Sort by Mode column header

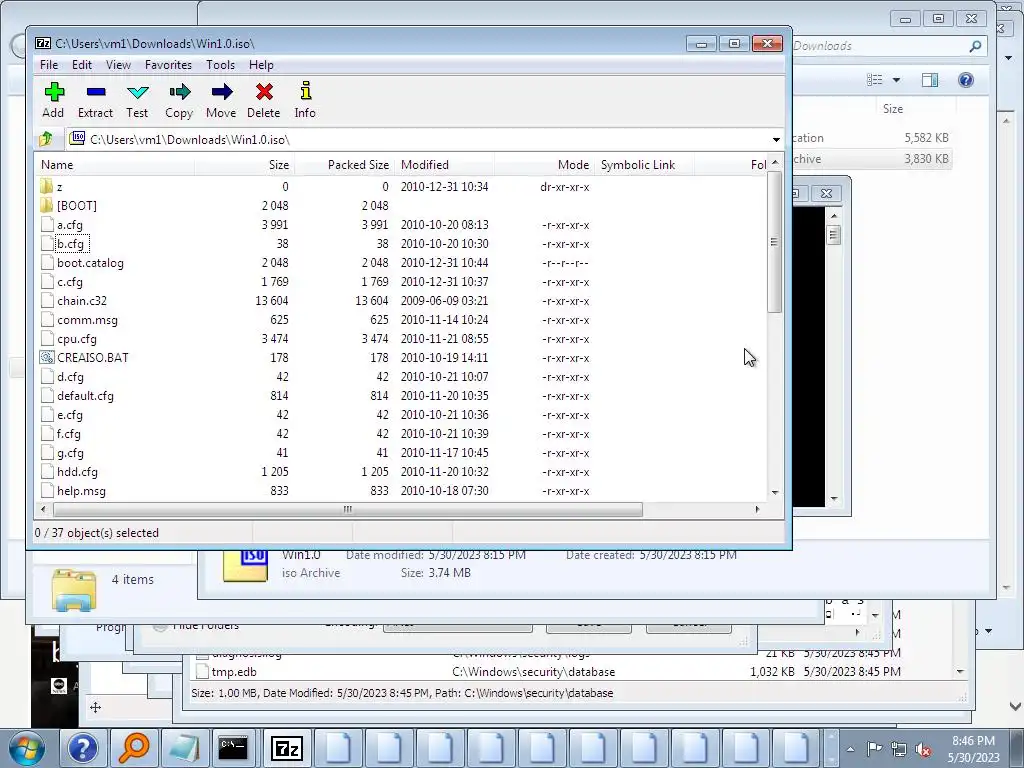click(543, 165)
